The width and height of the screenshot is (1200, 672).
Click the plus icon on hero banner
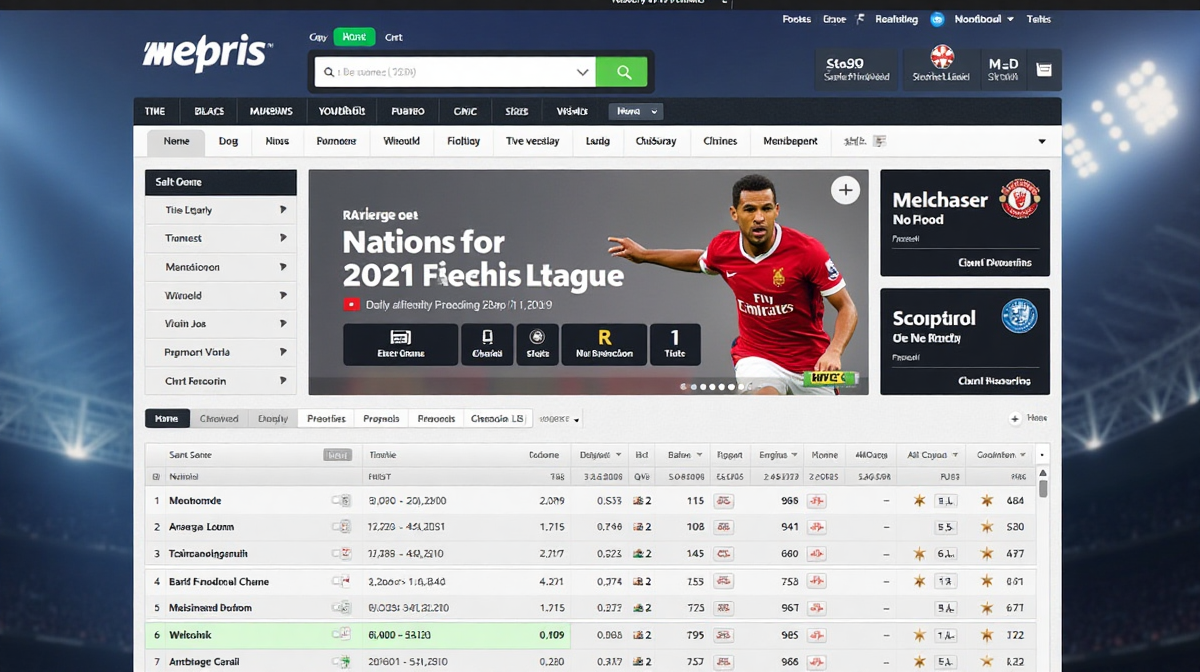point(845,190)
